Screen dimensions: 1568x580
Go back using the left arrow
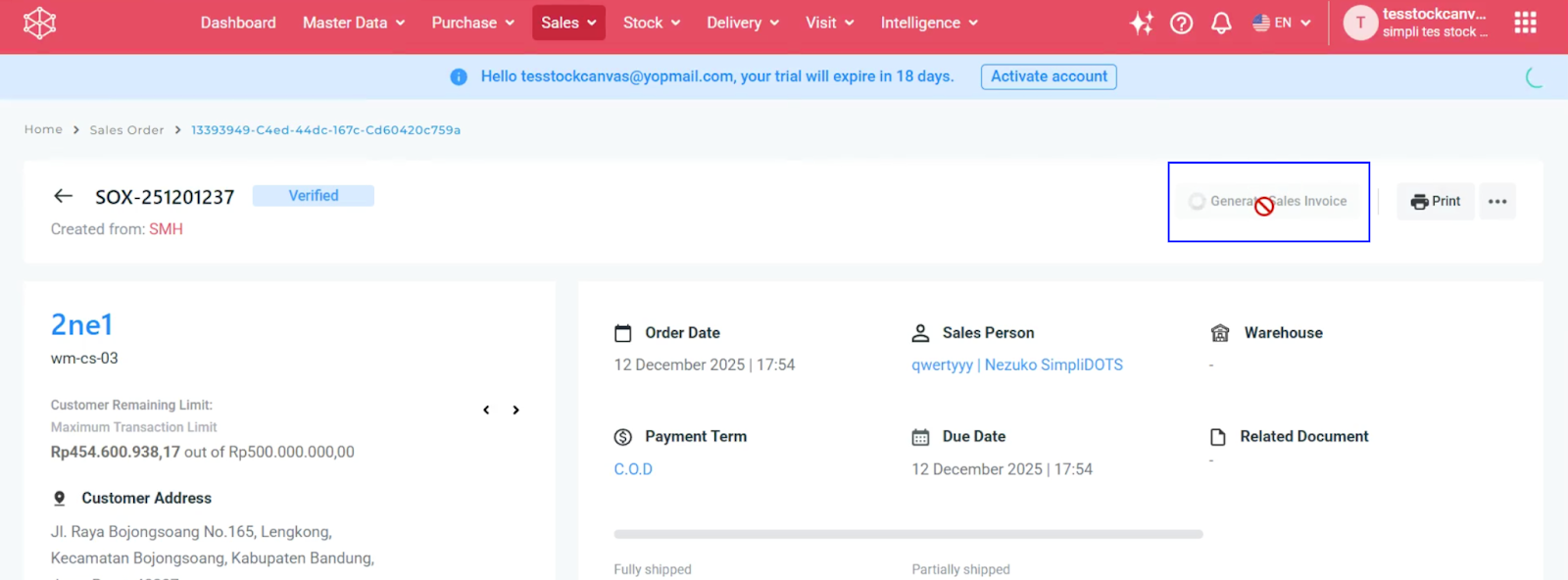[64, 196]
